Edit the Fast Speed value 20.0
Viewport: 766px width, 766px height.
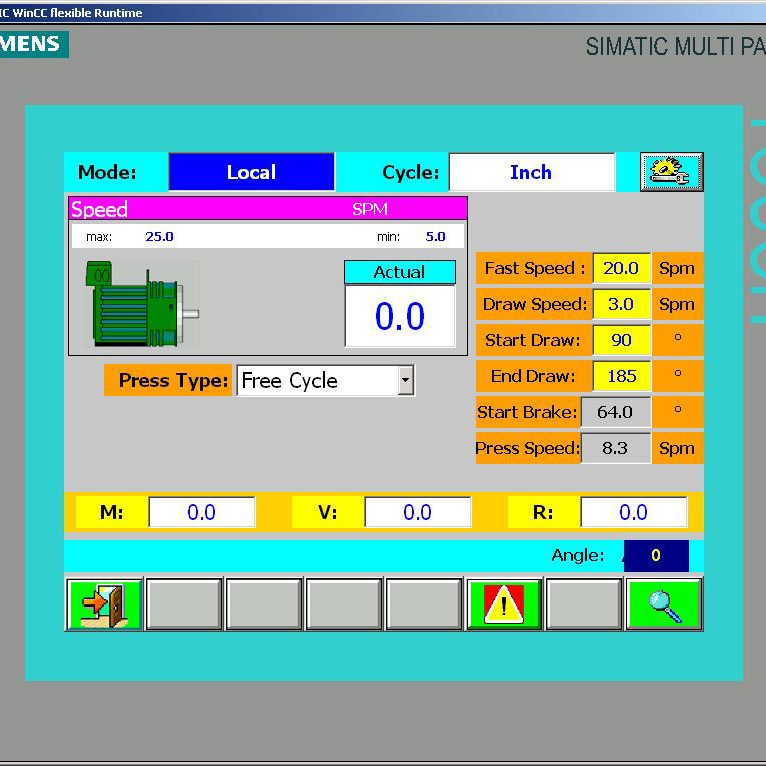[x=621, y=268]
